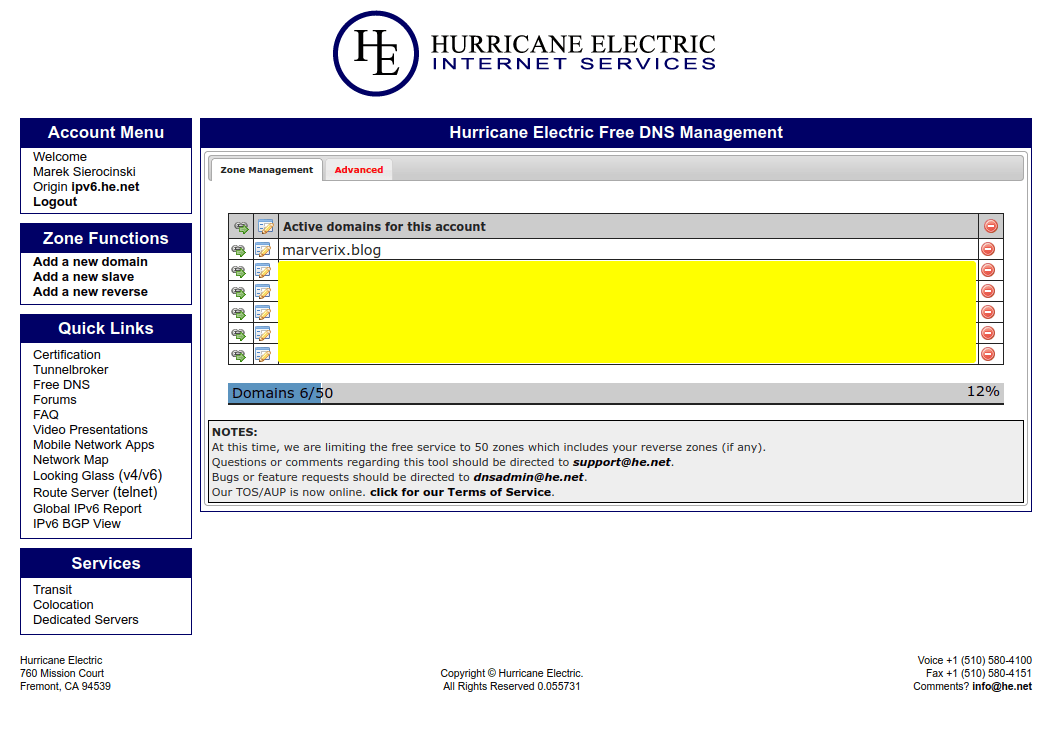Click the Domains 6/50 usage bar

click(x=616, y=393)
